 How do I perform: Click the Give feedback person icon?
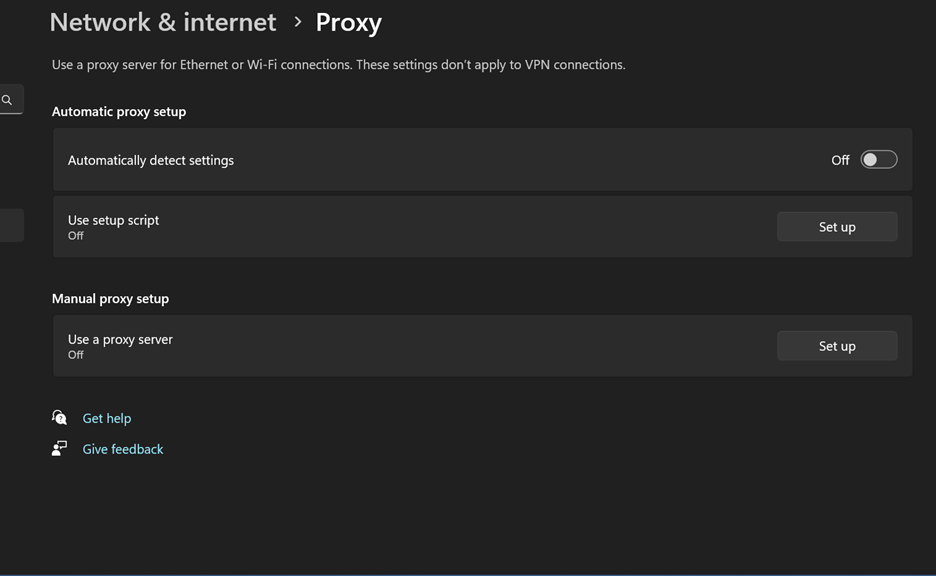(x=59, y=448)
